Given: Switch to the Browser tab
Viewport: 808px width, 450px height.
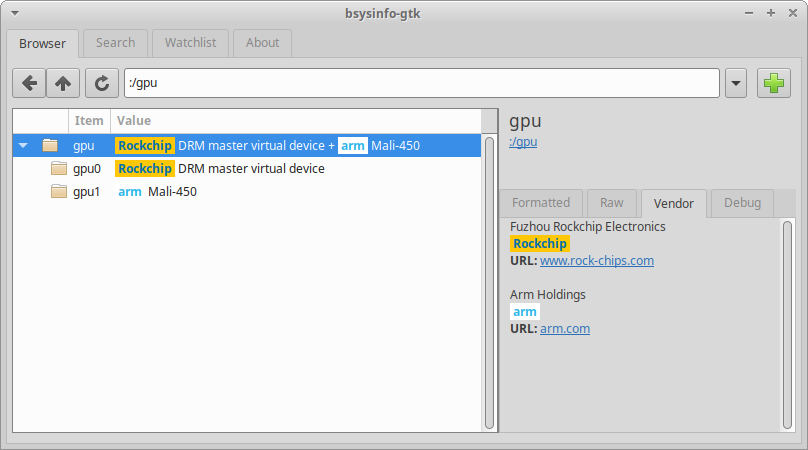Looking at the screenshot, I should point(42,43).
